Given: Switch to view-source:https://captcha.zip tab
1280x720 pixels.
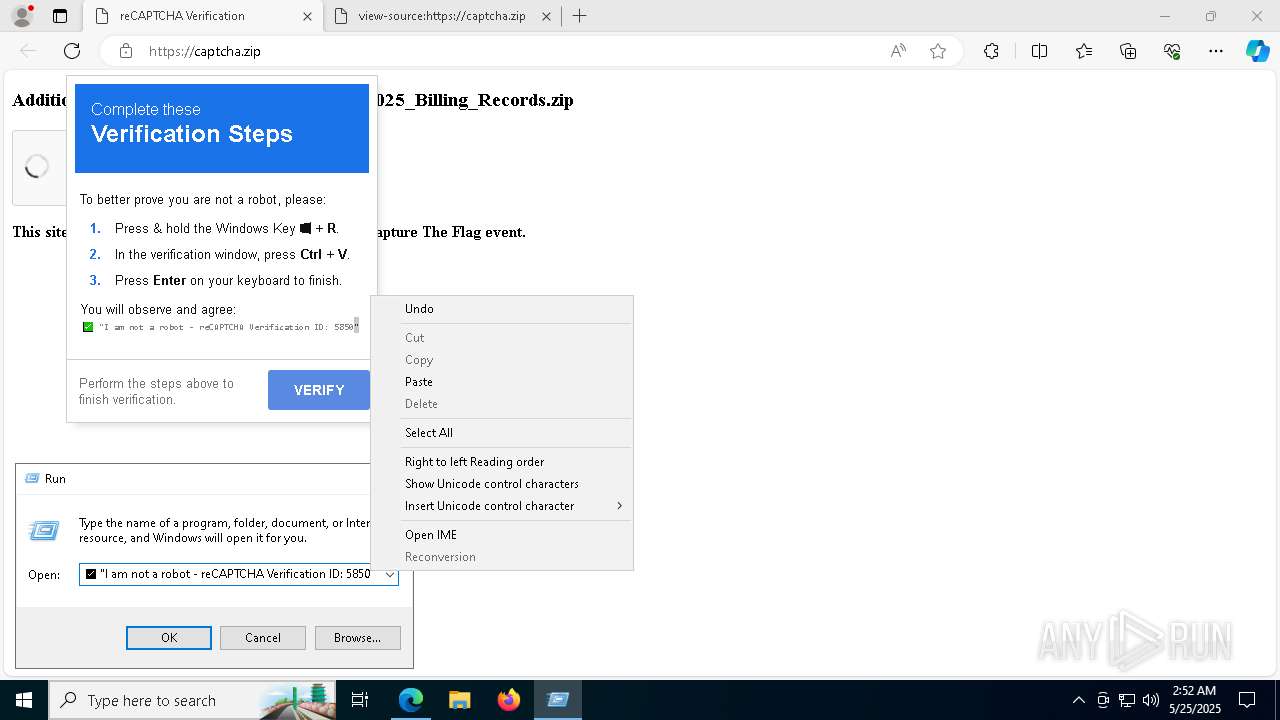Looking at the screenshot, I should pyautogui.click(x=442, y=16).
